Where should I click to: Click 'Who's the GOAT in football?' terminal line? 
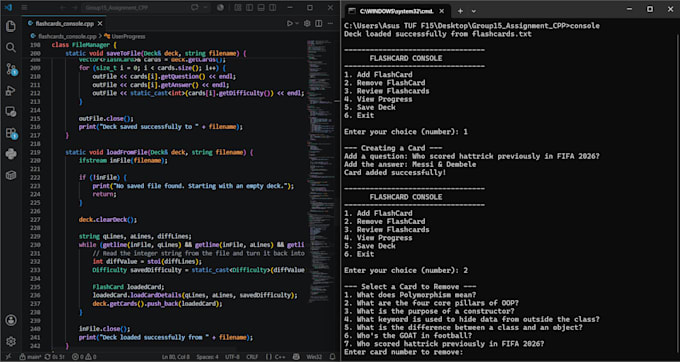tap(408, 336)
